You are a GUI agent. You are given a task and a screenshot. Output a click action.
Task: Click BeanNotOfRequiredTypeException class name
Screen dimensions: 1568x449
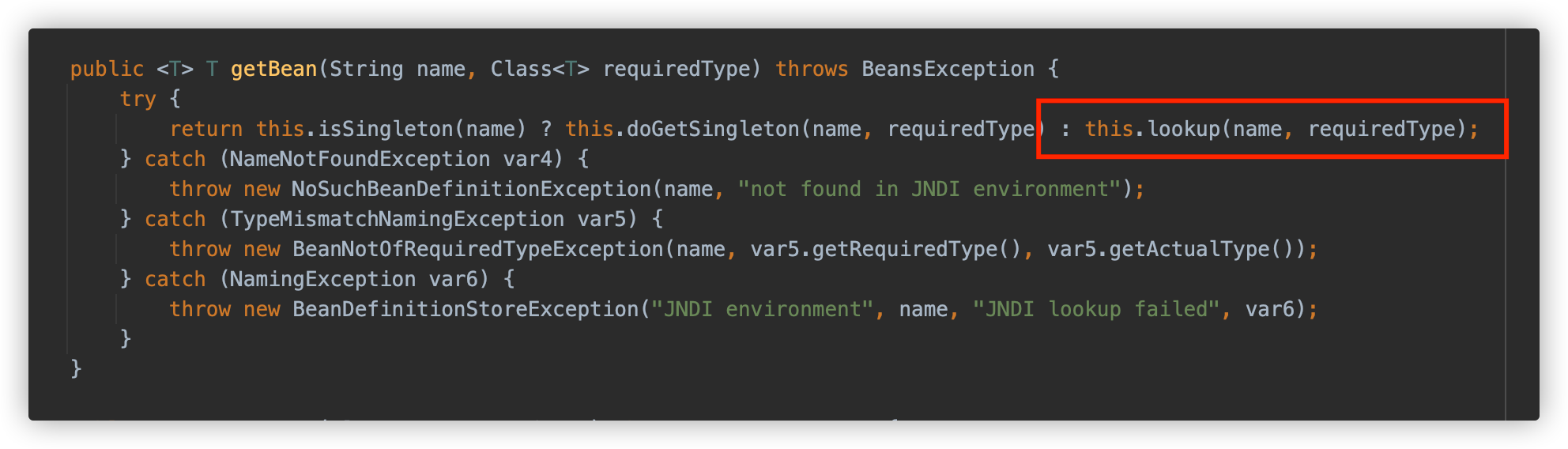478,250
